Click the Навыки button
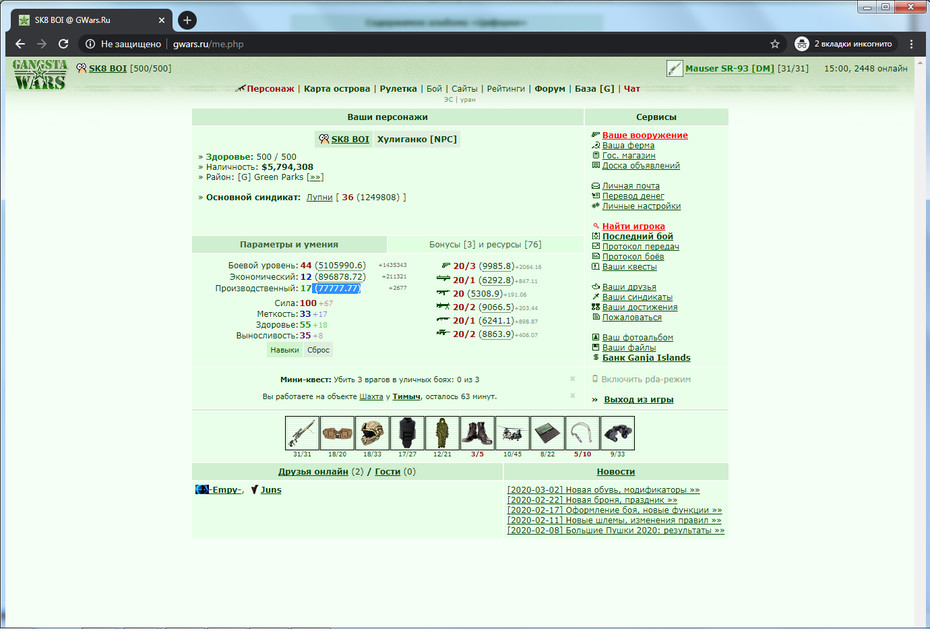This screenshot has width=930, height=631. tap(284, 350)
